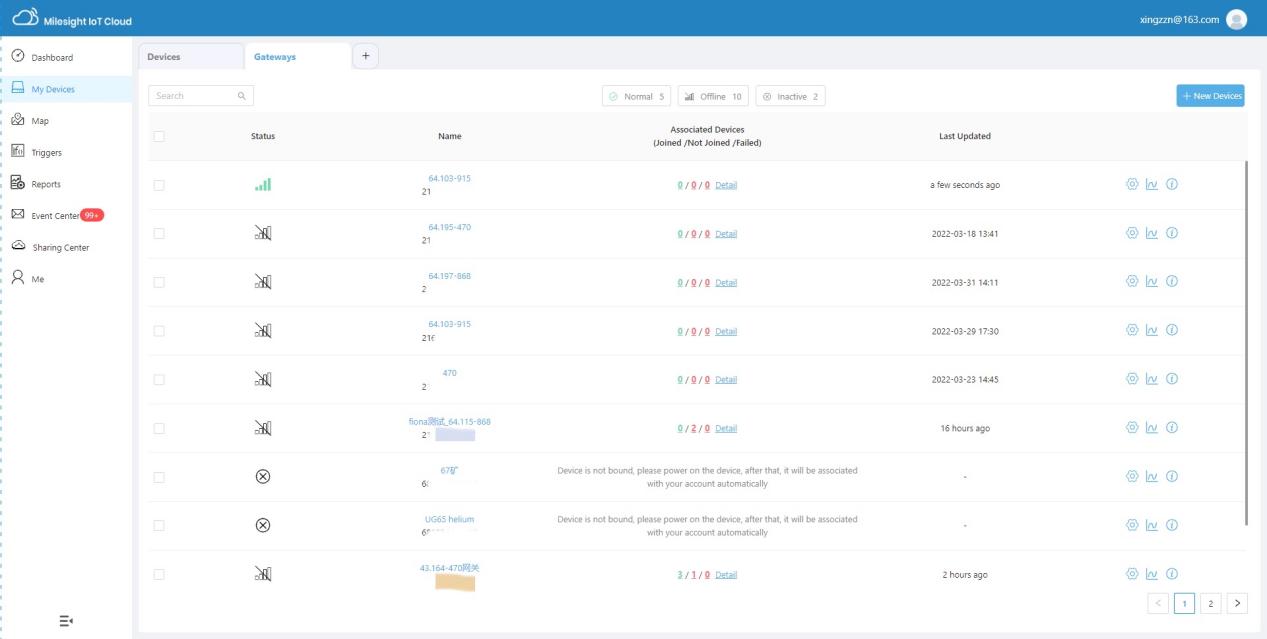The width and height of the screenshot is (1267, 639).
Task: Open Dashboard from the sidebar
Action: pyautogui.click(x=66, y=57)
